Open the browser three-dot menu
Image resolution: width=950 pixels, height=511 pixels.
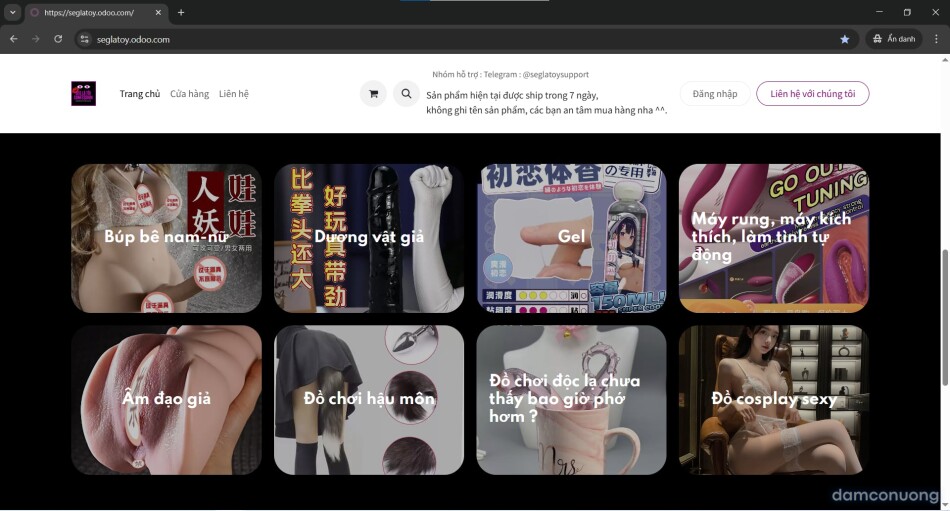[935, 39]
